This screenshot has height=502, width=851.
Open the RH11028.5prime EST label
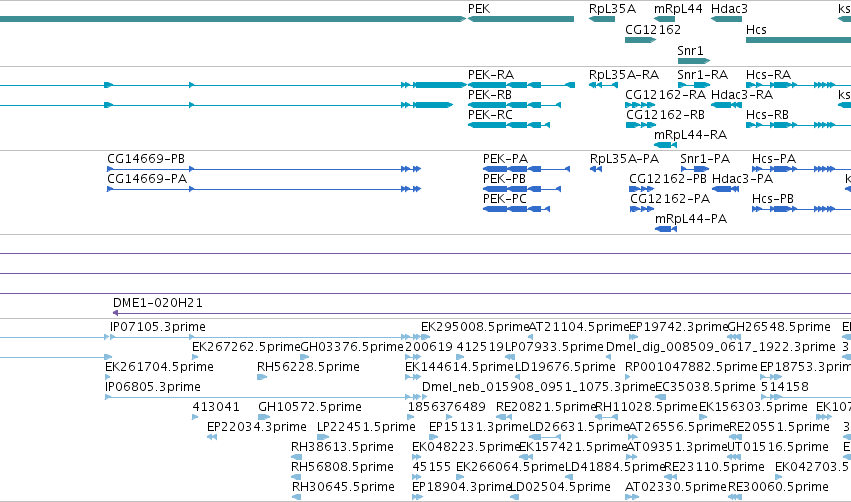click(646, 407)
